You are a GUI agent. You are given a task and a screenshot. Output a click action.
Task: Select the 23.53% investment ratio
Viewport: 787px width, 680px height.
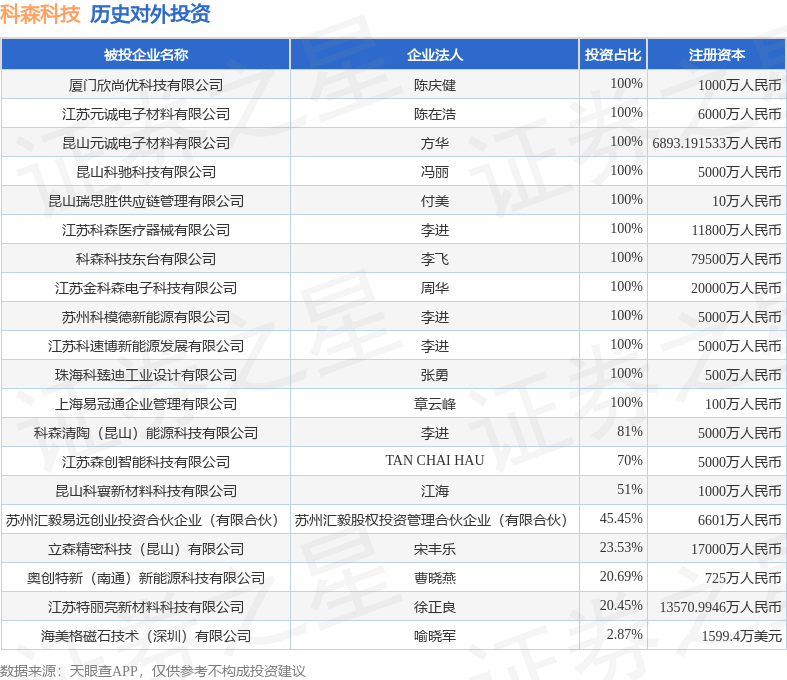pyautogui.click(x=621, y=547)
